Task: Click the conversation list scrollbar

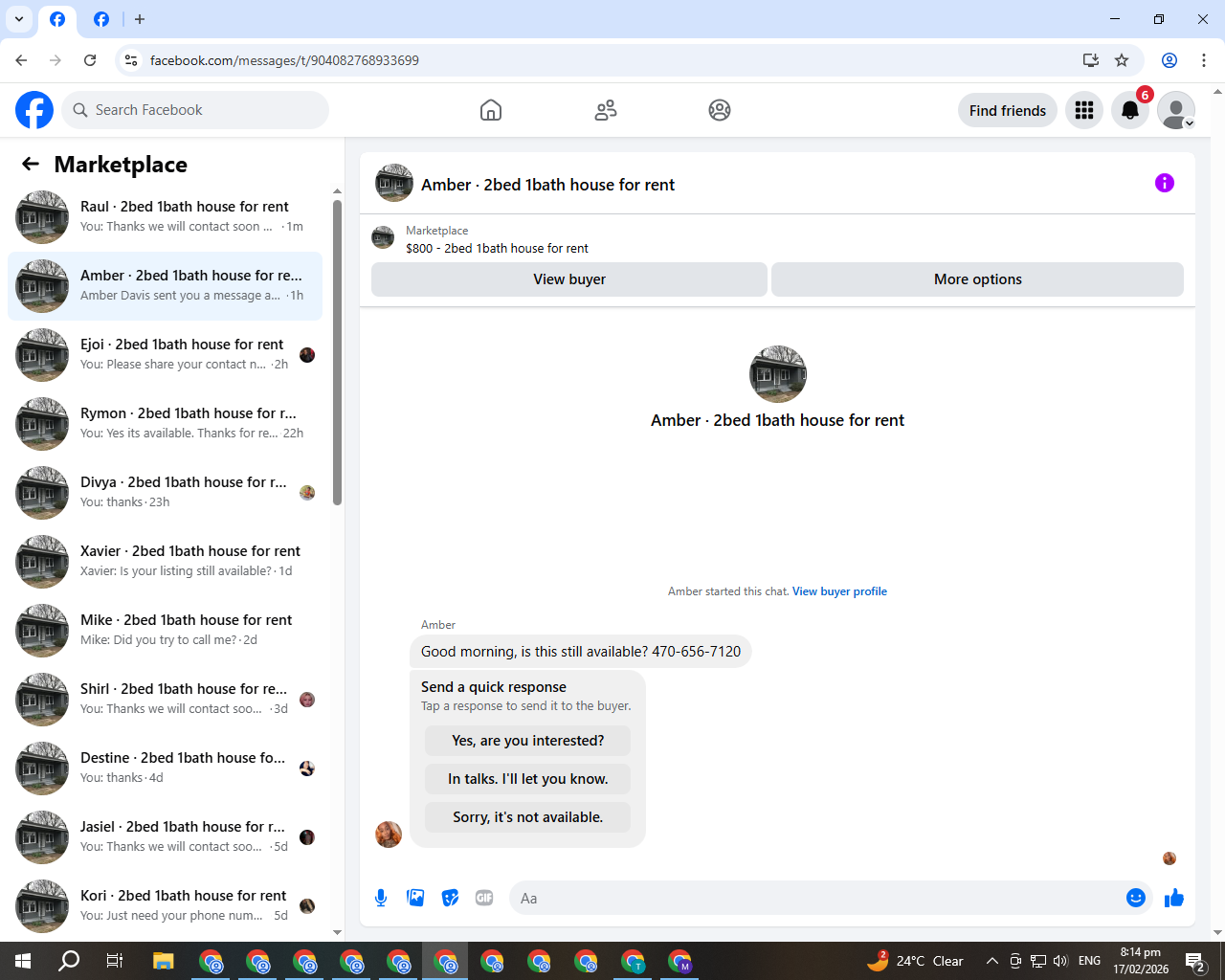Action: 337,352
